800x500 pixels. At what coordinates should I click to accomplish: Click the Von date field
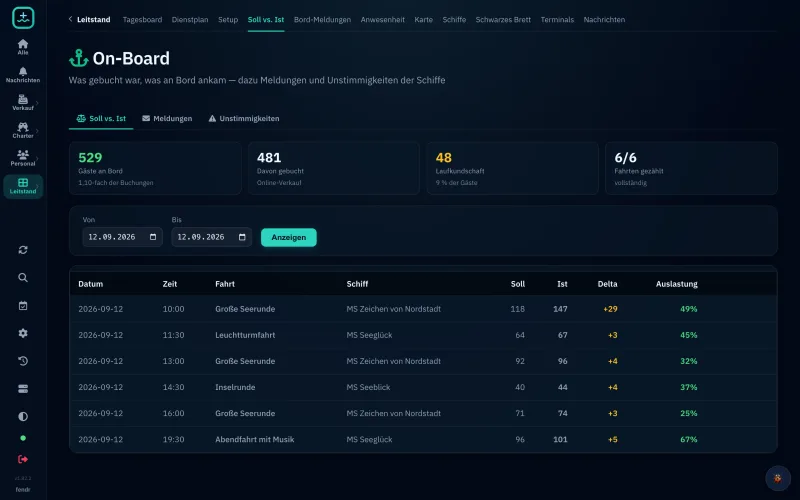point(122,237)
